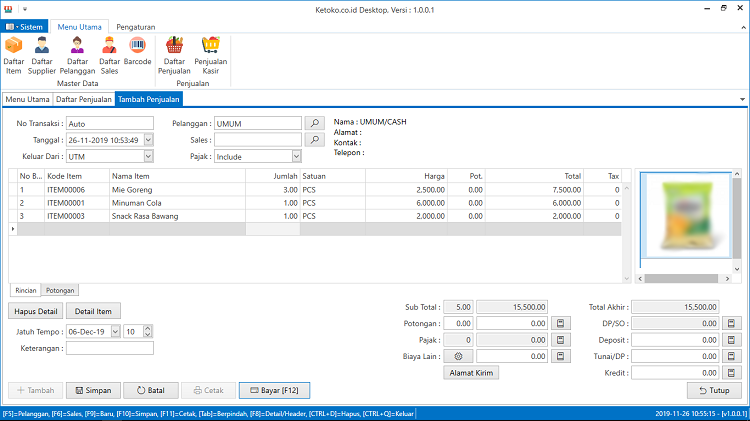The width and height of the screenshot is (750, 421).
Task: Open quick access toolbar dropdown arrow
Action: tap(25, 9)
